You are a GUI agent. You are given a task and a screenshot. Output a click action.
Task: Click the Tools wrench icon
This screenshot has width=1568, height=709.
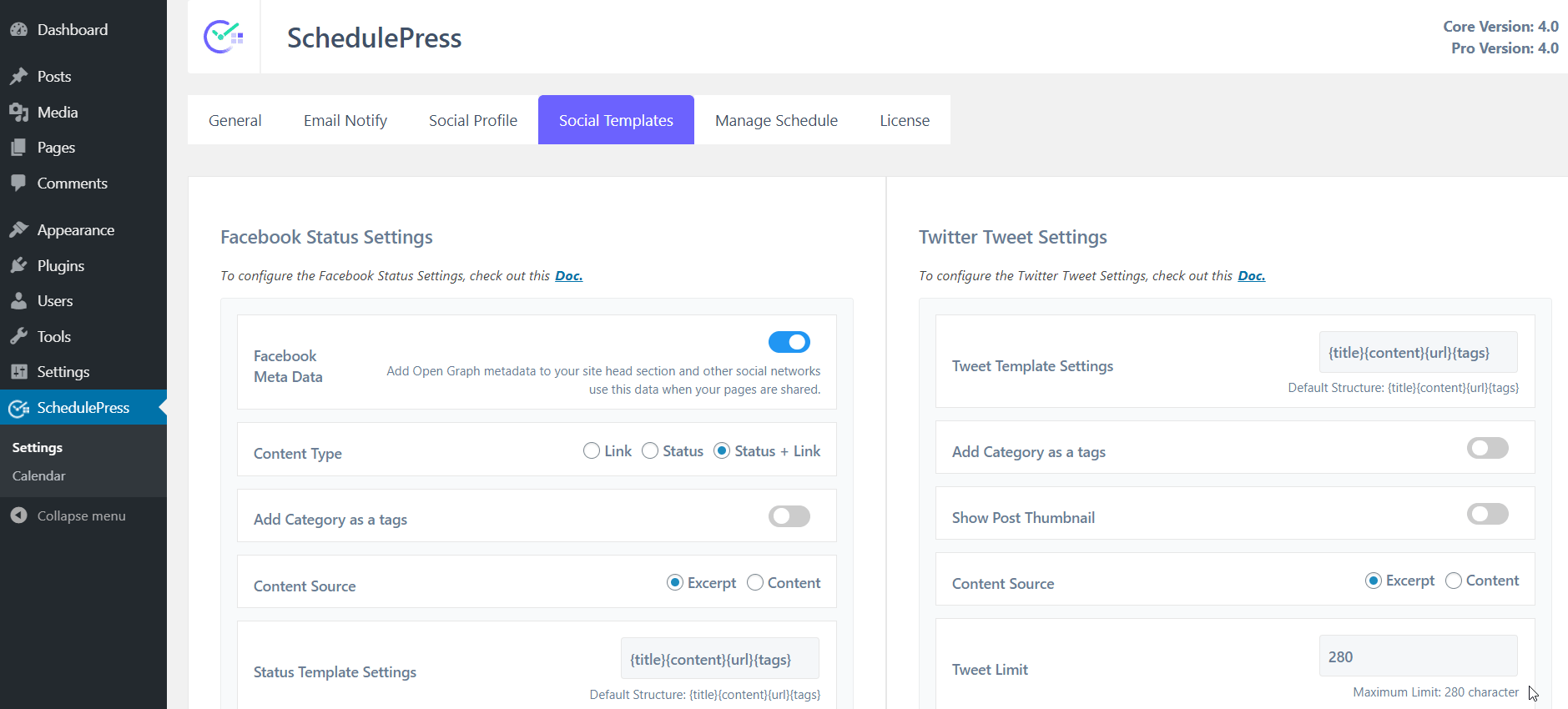tap(18, 337)
